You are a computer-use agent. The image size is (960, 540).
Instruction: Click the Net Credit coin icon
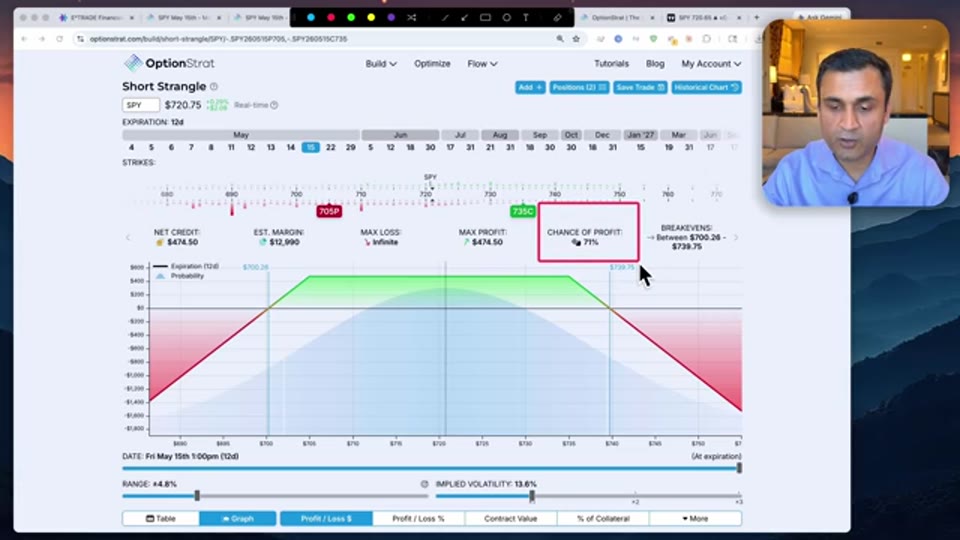[x=160, y=242]
